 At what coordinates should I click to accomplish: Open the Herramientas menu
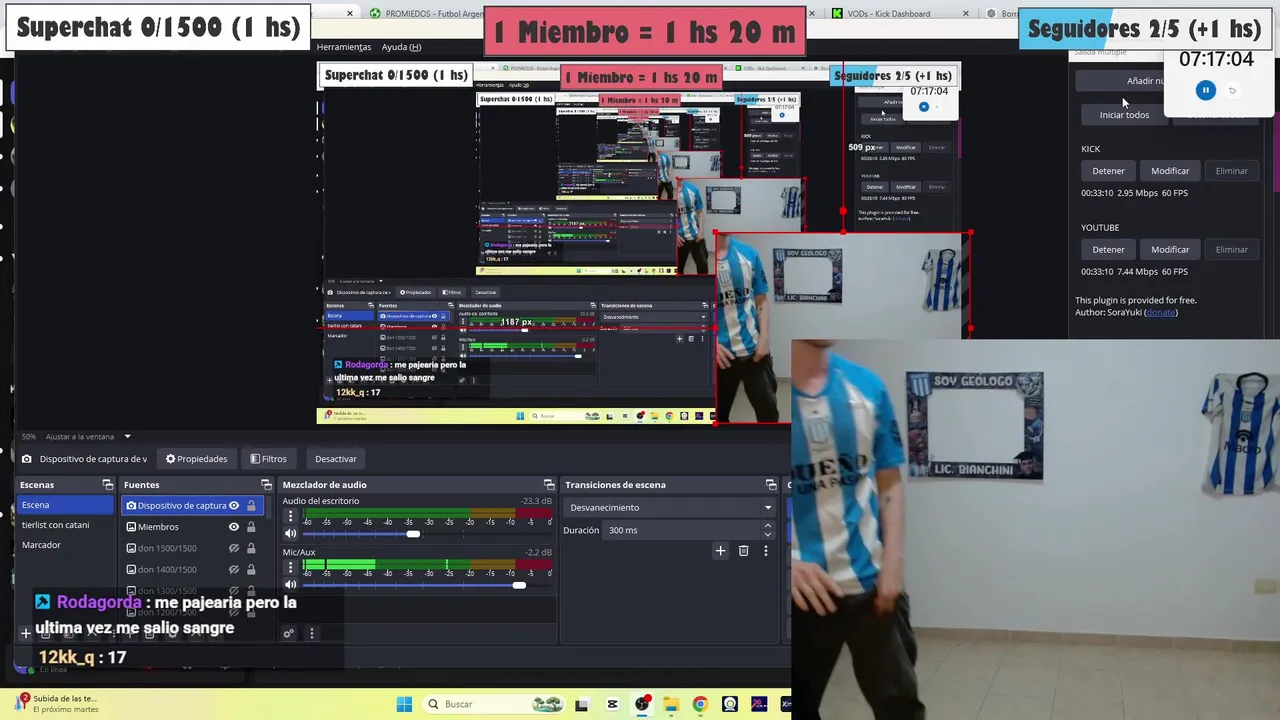coord(344,47)
